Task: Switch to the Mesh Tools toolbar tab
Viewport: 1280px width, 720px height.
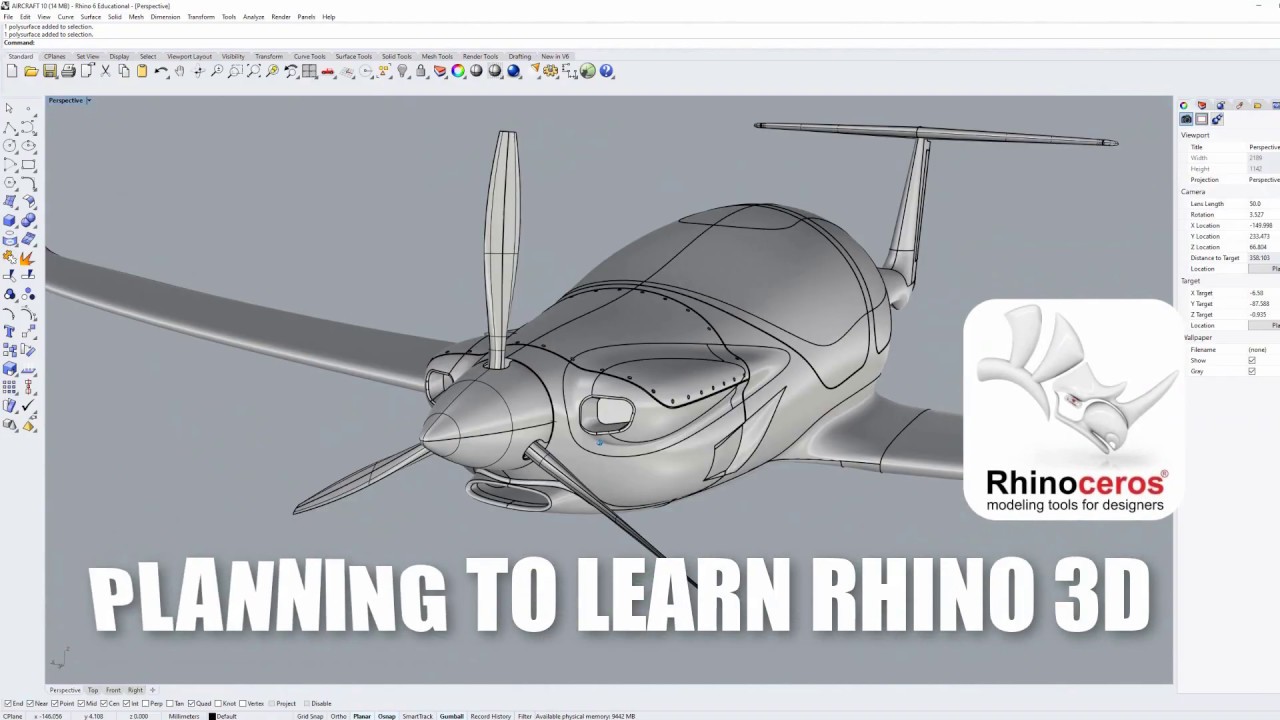Action: coord(437,56)
